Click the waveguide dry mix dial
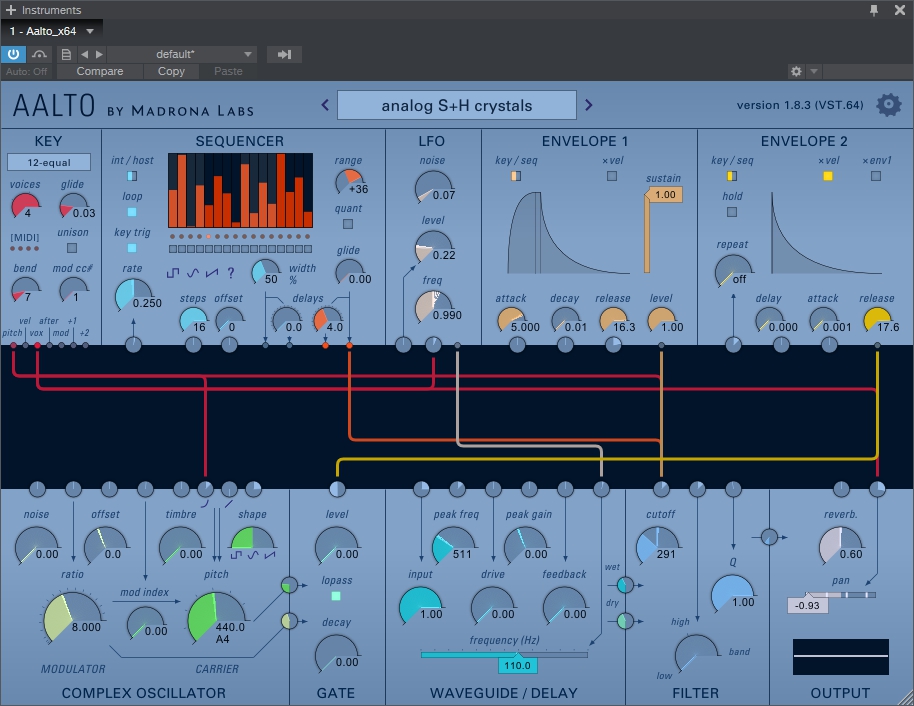914x706 pixels. [x=625, y=621]
